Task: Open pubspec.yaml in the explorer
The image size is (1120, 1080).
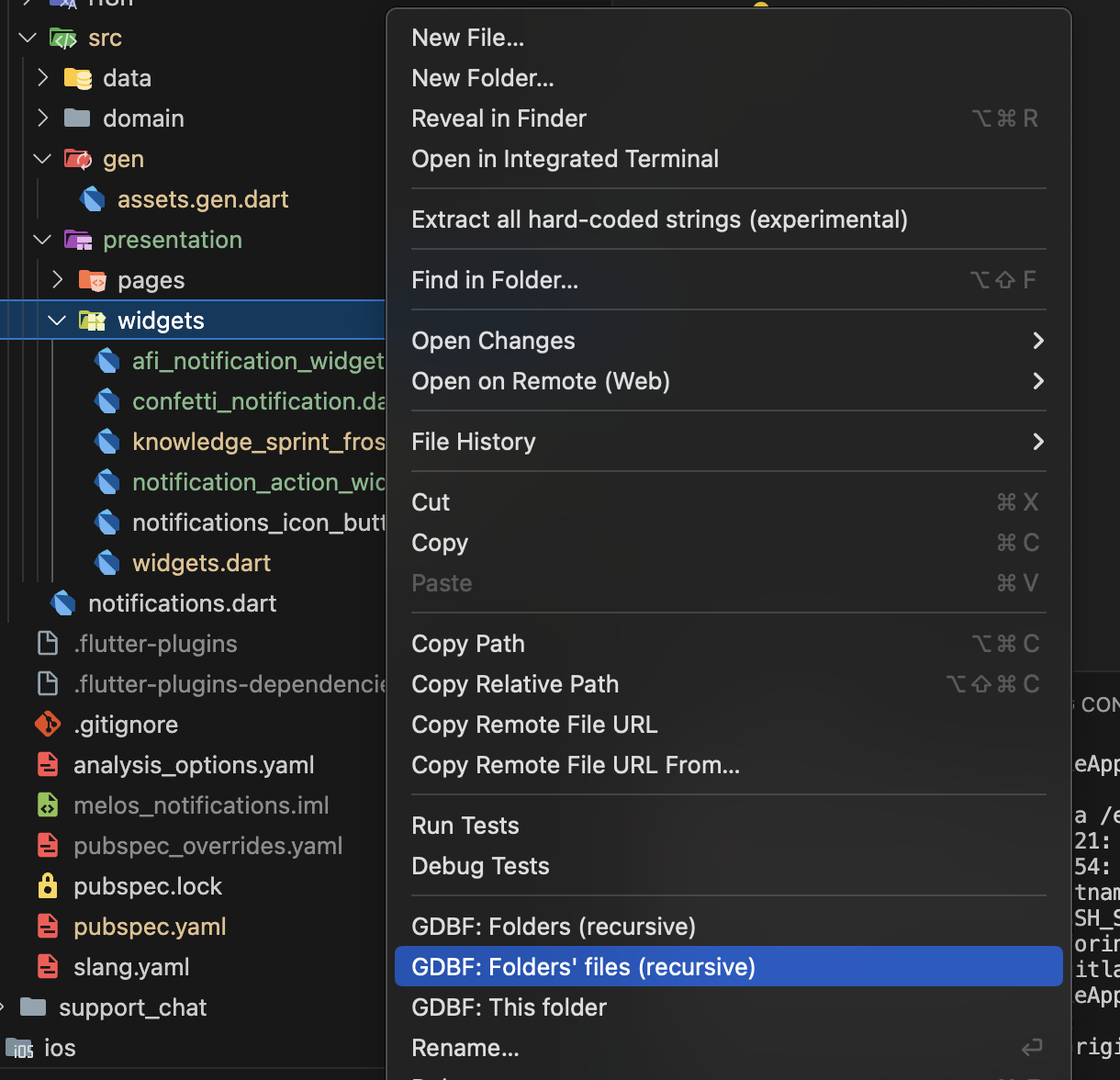Action: [x=150, y=927]
